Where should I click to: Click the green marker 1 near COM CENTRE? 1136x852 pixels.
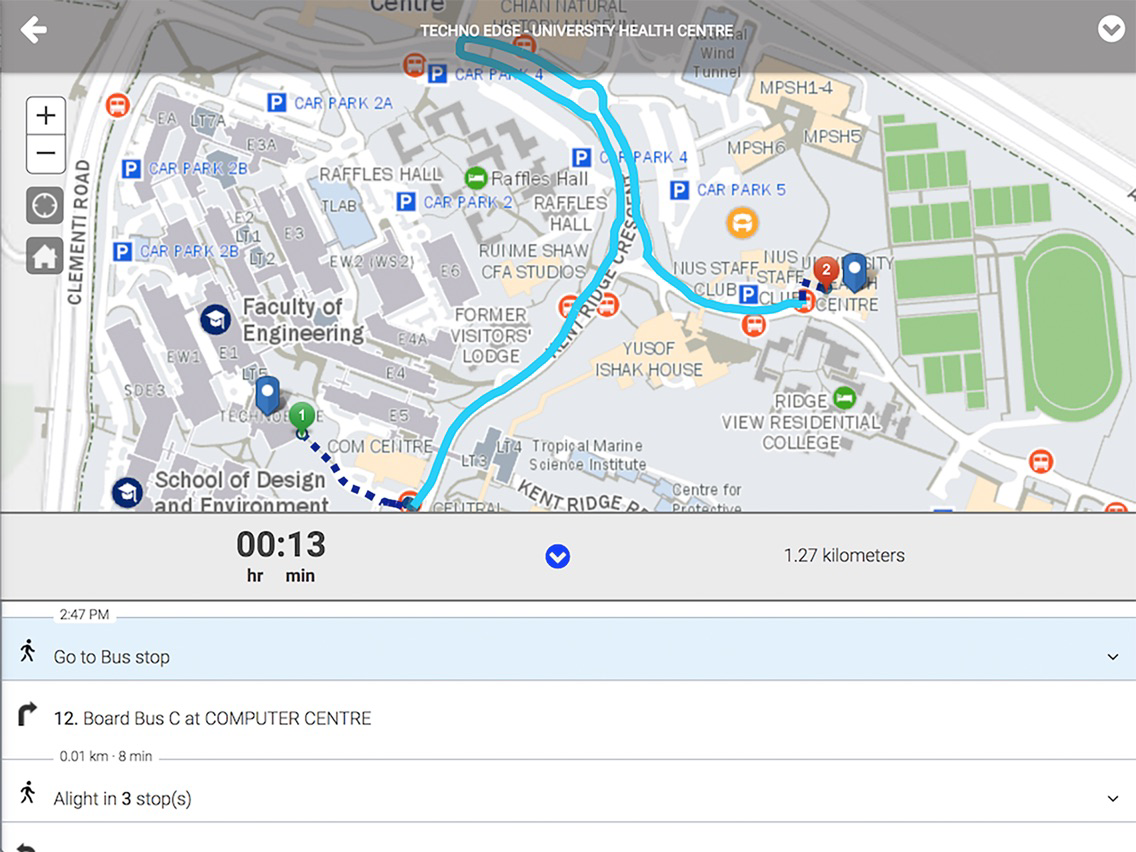[302, 413]
